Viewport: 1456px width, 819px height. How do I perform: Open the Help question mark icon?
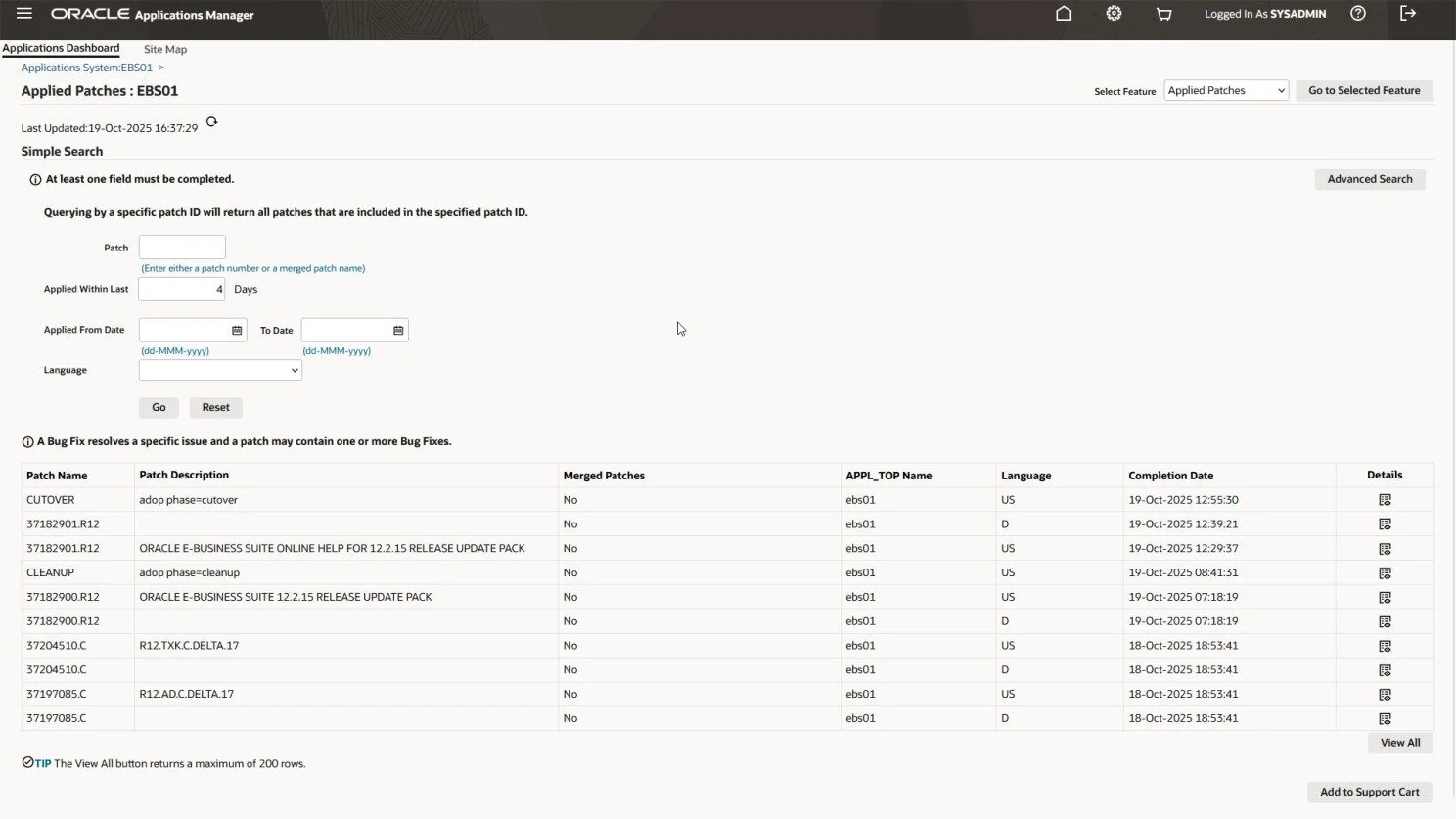point(1358,14)
